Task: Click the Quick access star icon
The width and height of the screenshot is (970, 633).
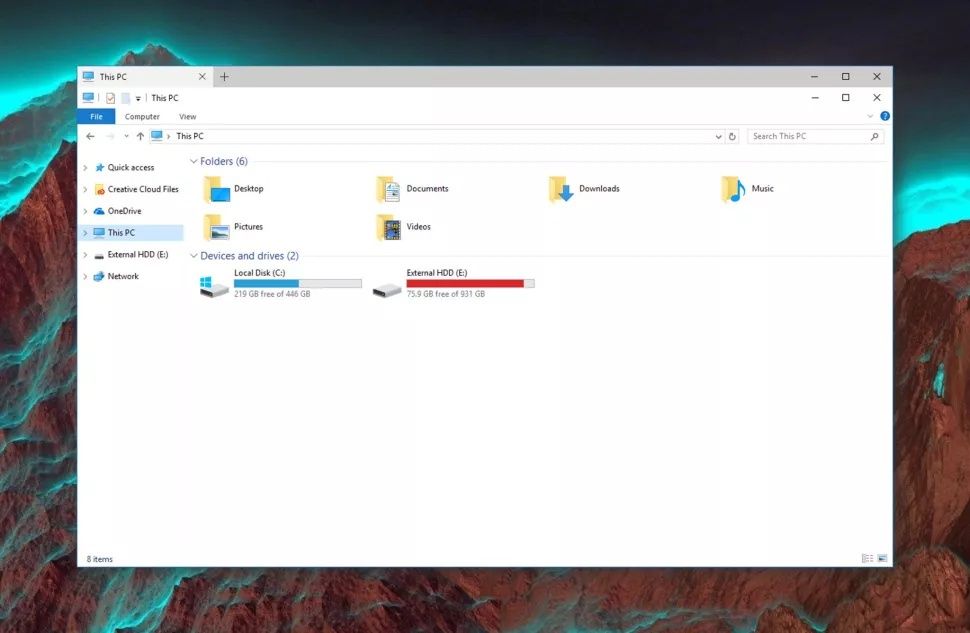Action: coord(100,168)
